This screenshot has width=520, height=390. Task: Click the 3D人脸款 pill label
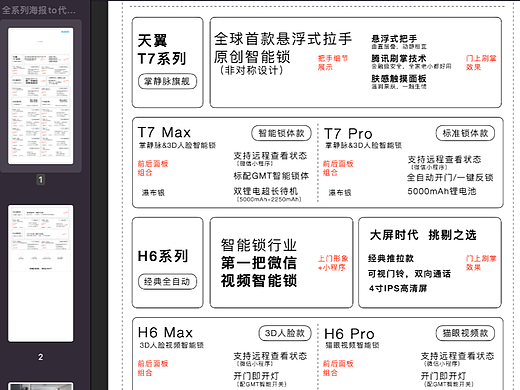285,333
